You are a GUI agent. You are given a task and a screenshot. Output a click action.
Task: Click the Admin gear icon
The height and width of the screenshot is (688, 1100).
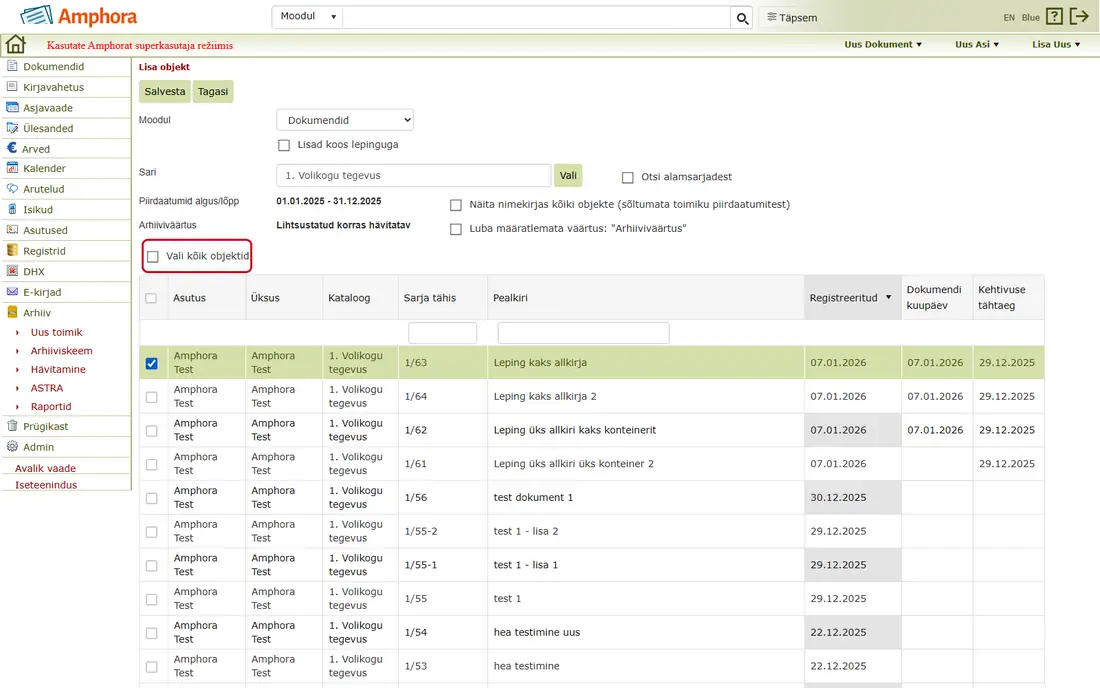(12, 446)
